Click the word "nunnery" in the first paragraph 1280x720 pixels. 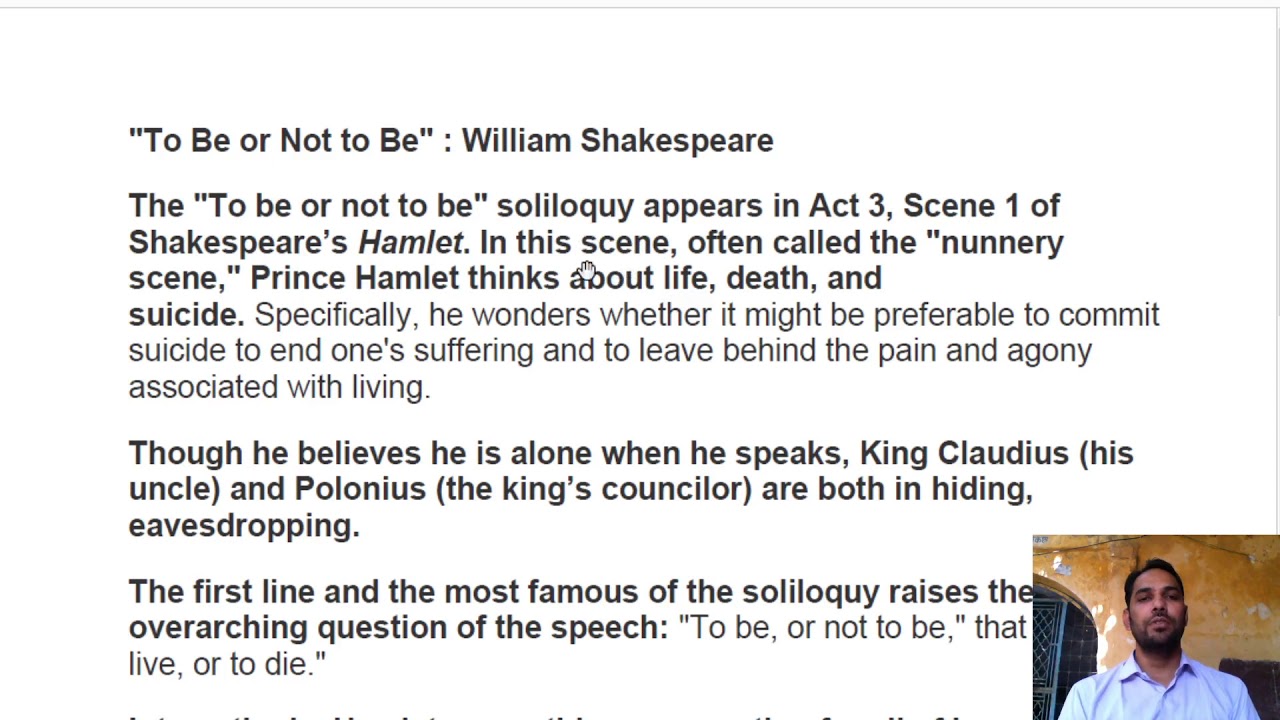[1002, 242]
